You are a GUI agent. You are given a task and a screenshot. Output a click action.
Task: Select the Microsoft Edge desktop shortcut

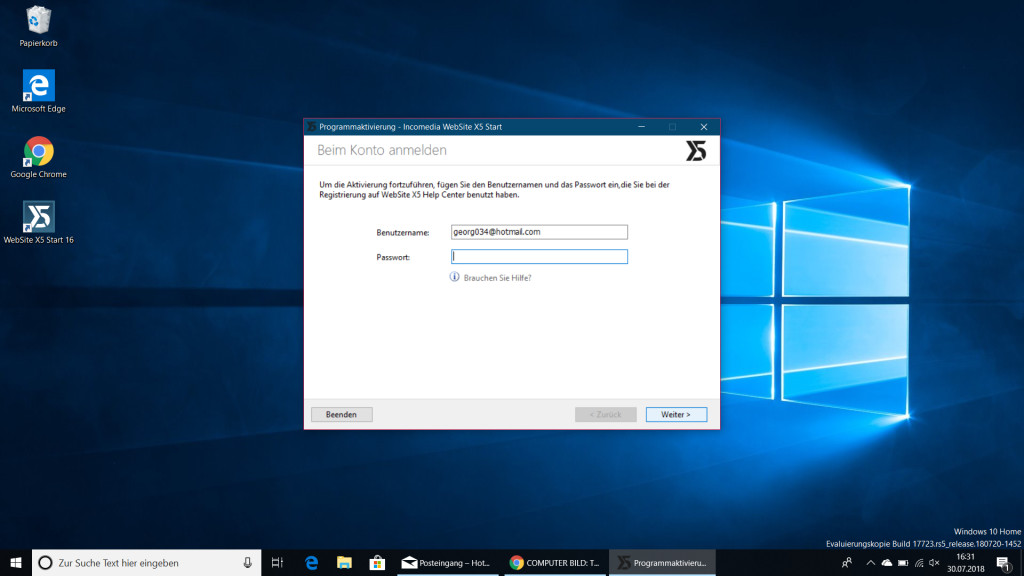pos(39,91)
